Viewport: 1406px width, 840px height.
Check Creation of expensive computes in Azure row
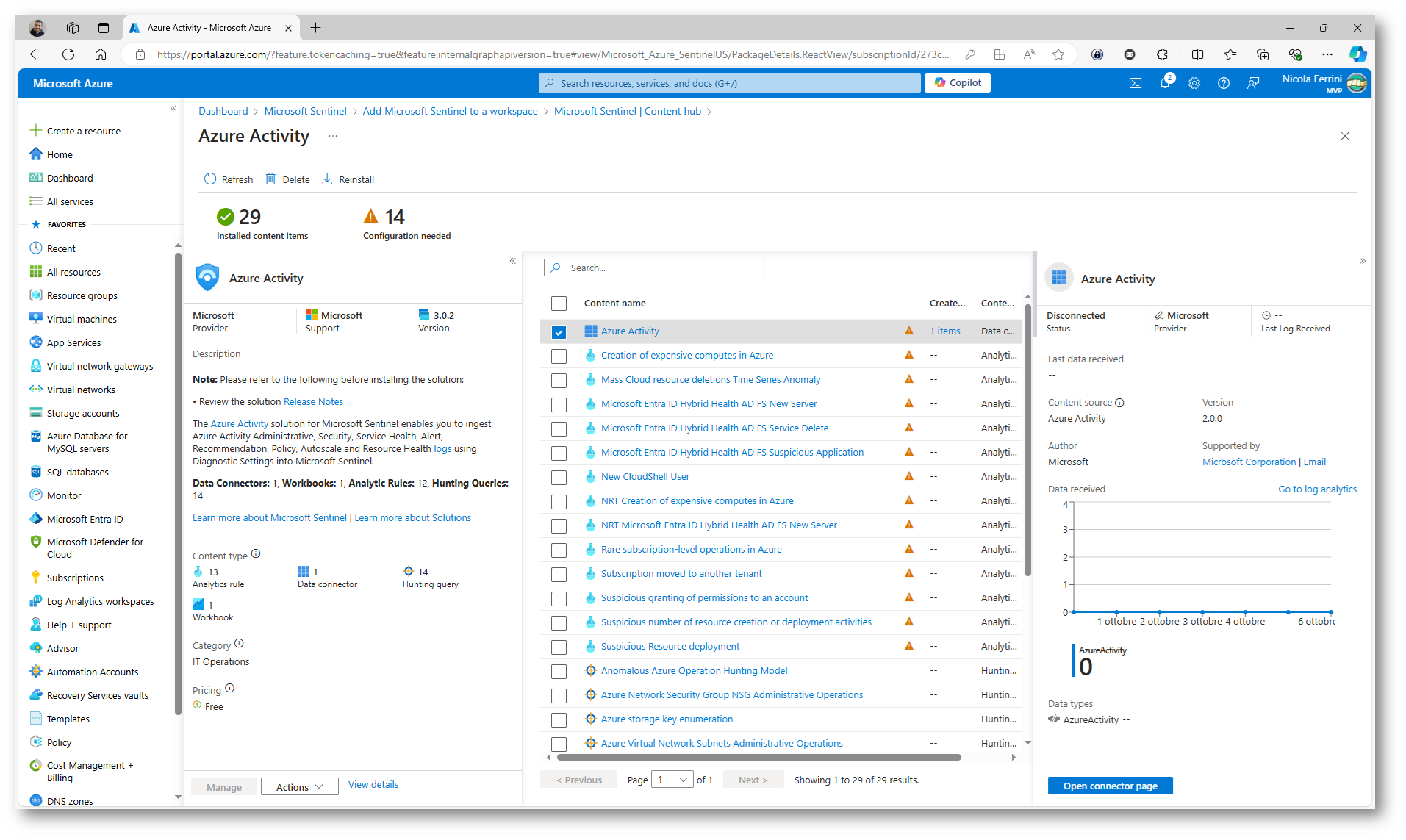point(559,356)
